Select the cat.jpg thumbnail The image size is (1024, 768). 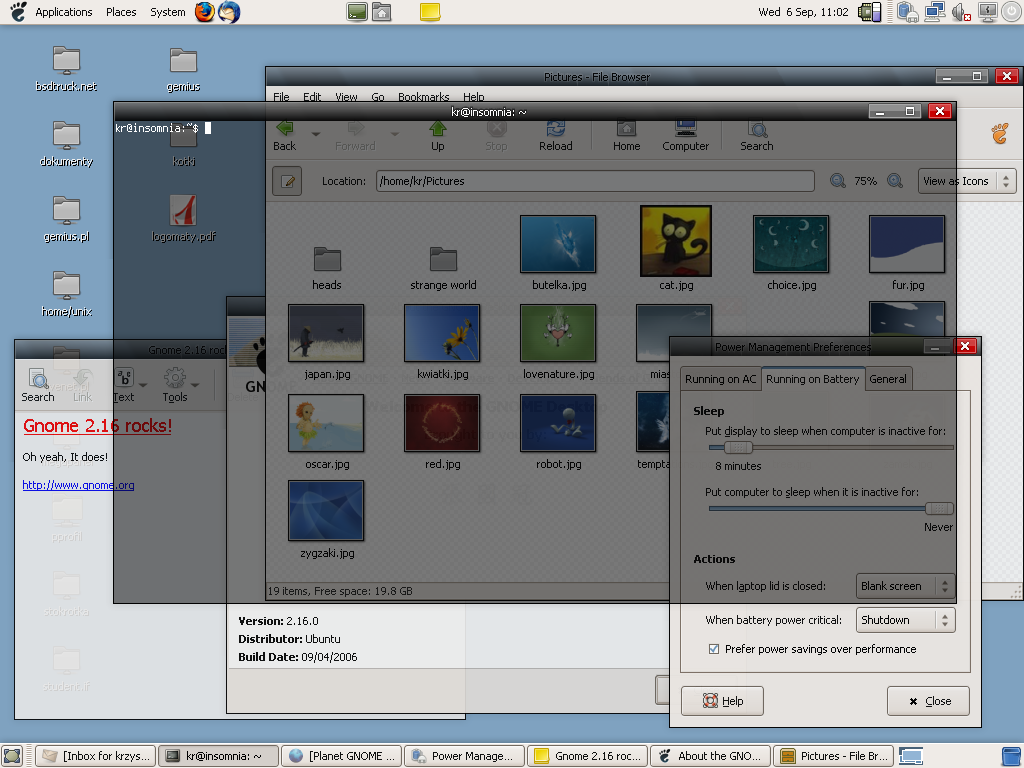click(x=676, y=241)
